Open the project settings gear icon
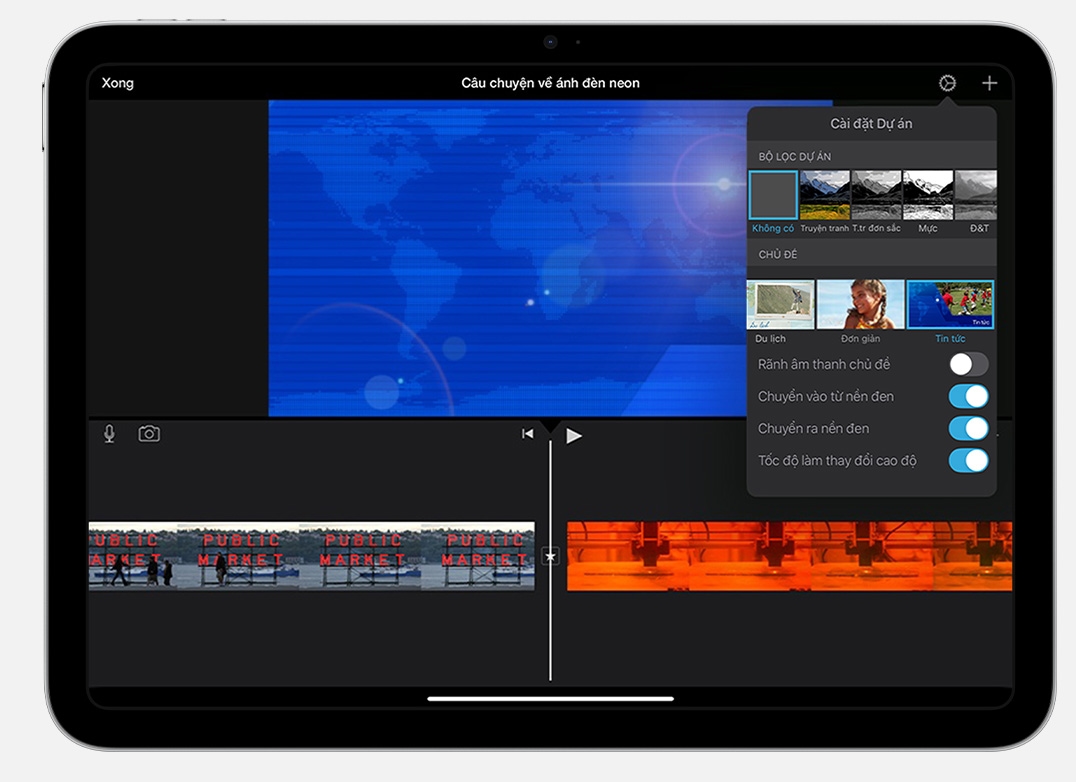 pos(947,83)
